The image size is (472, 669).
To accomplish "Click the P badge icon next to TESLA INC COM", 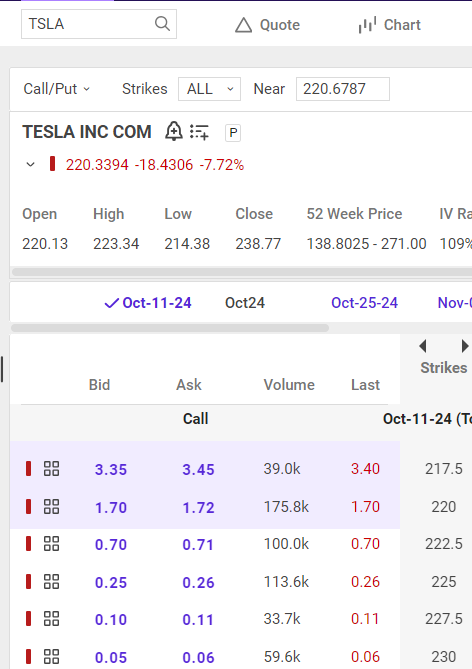I will (x=233, y=133).
